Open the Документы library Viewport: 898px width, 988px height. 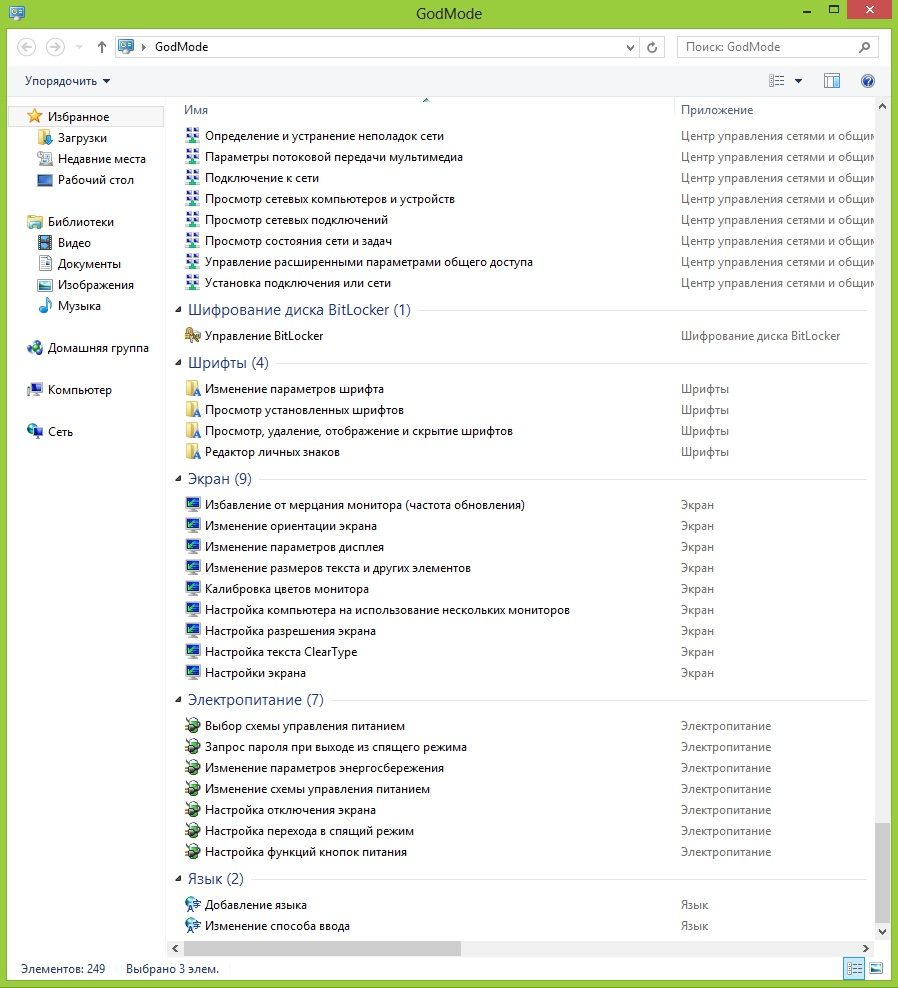(x=89, y=263)
